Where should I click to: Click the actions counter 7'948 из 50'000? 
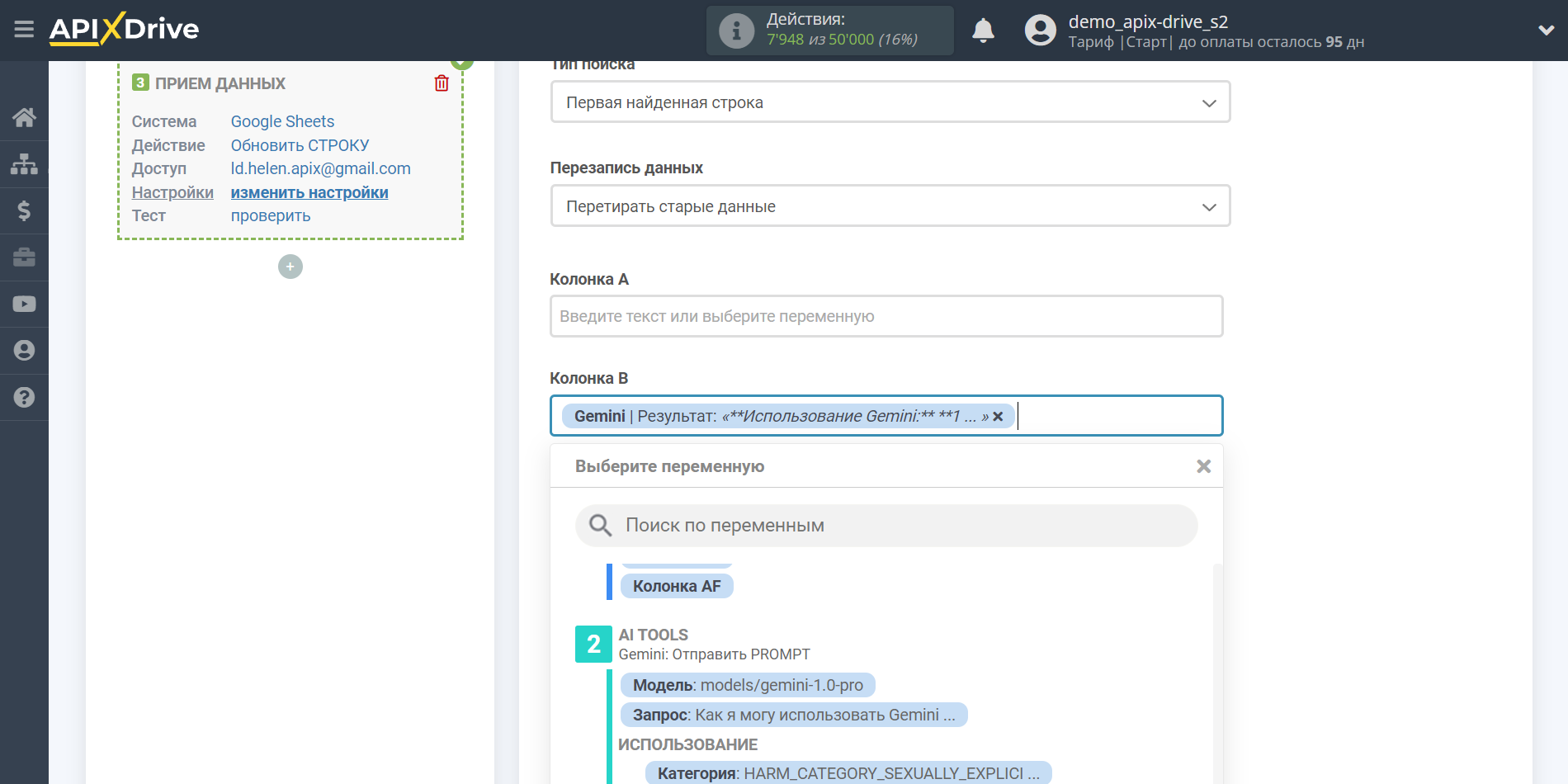(x=842, y=40)
